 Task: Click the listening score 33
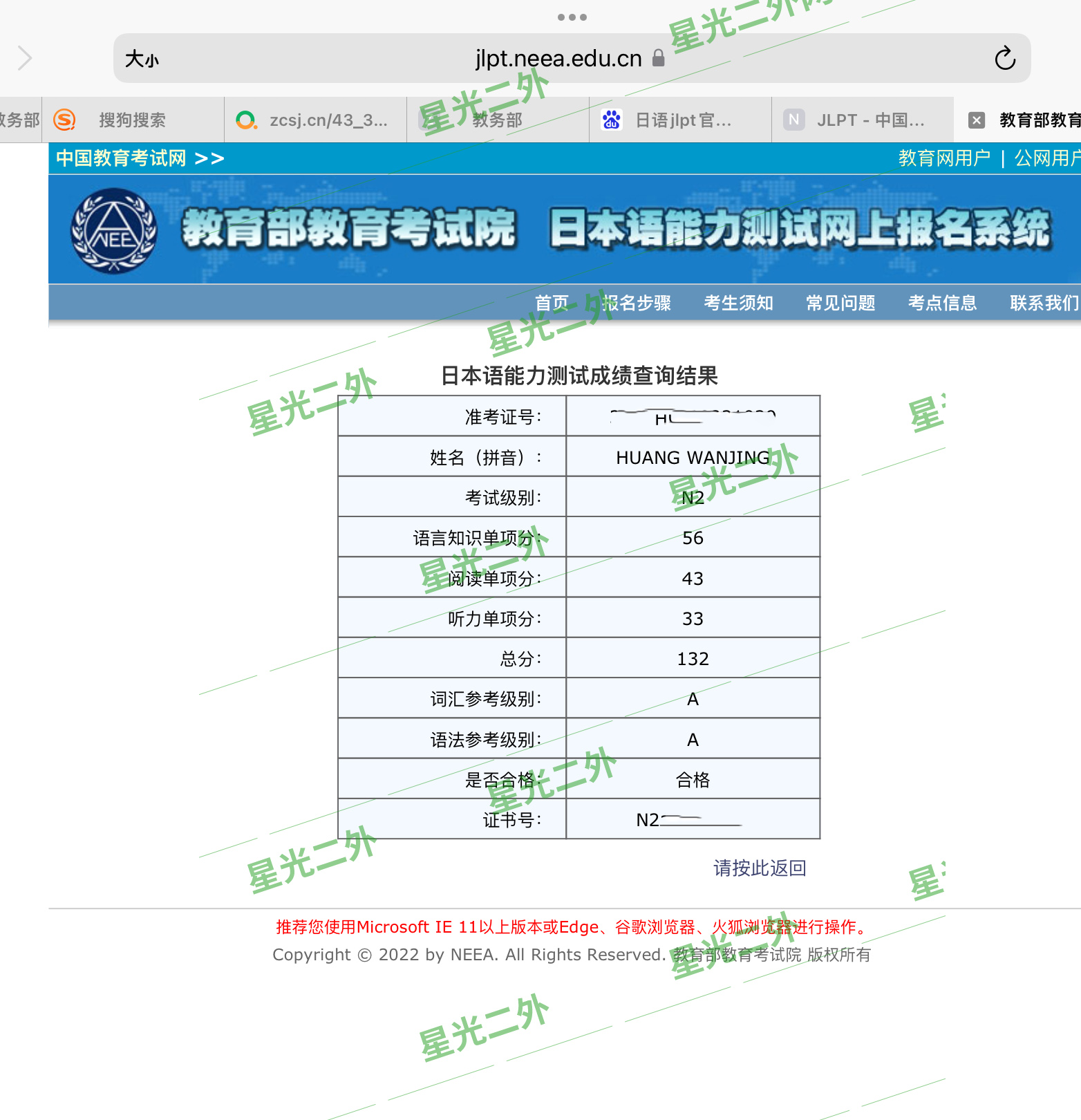tap(693, 619)
